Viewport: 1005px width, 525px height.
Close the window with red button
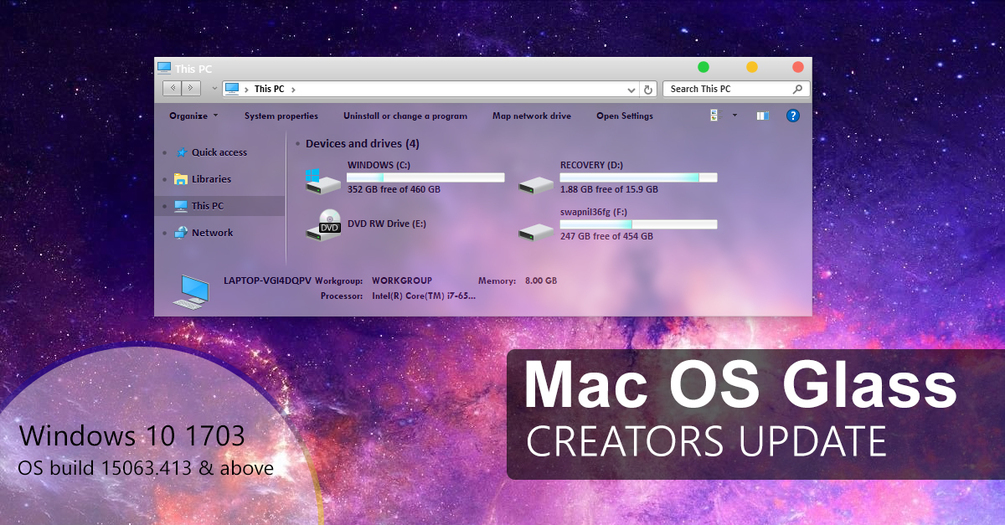pos(798,67)
